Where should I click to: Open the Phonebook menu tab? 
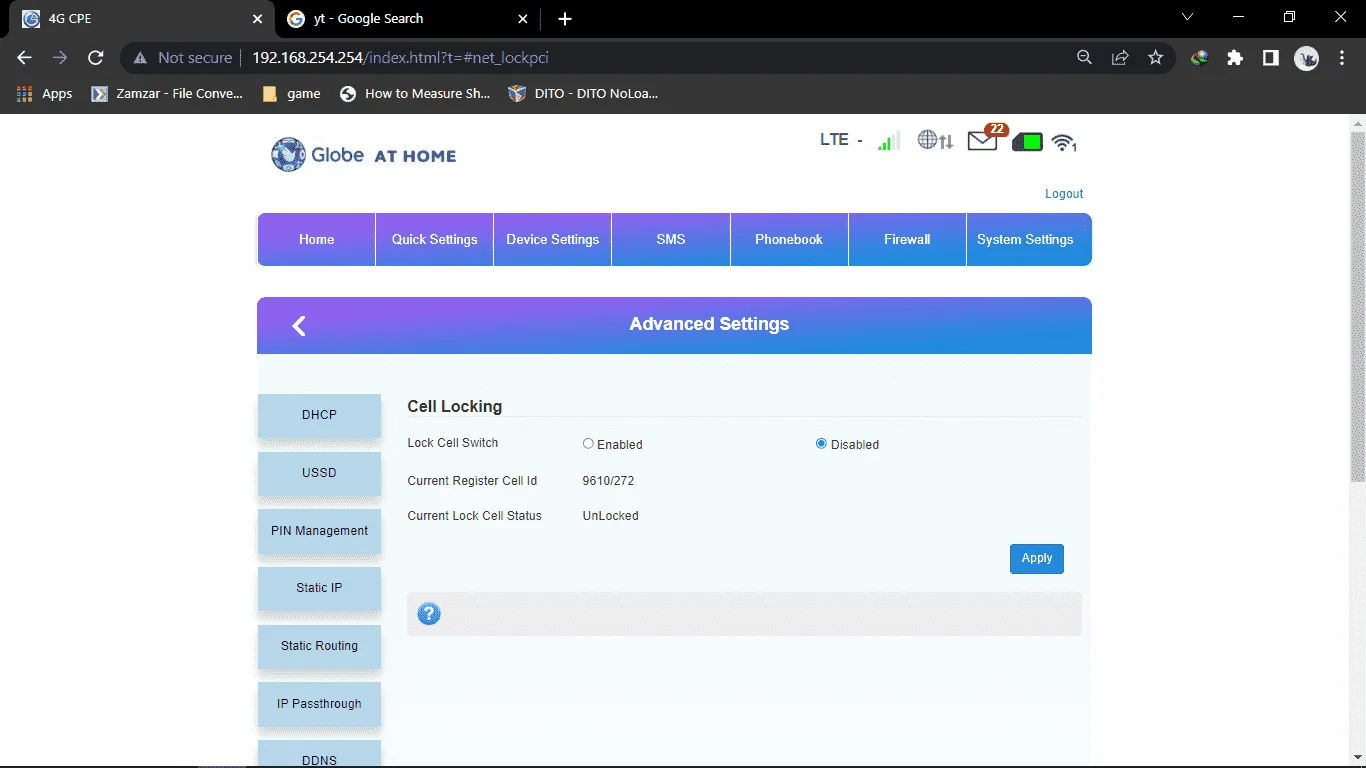tap(789, 240)
